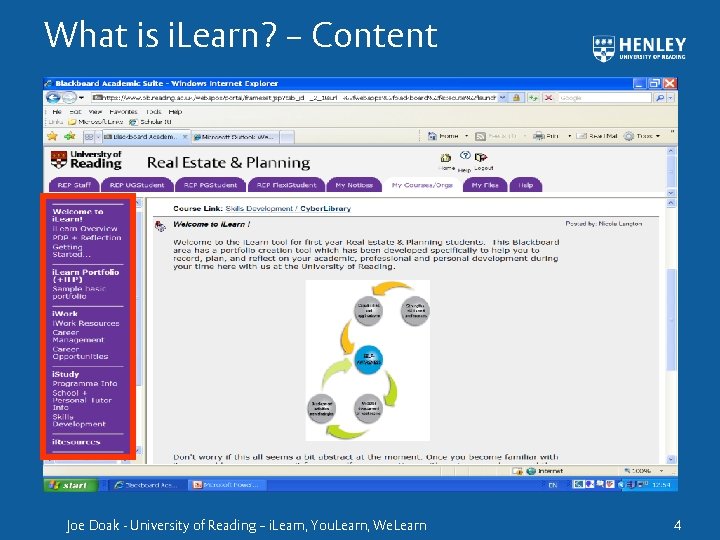Open iLearn Overview in sidebar
The width and height of the screenshot is (720, 540).
[84, 229]
